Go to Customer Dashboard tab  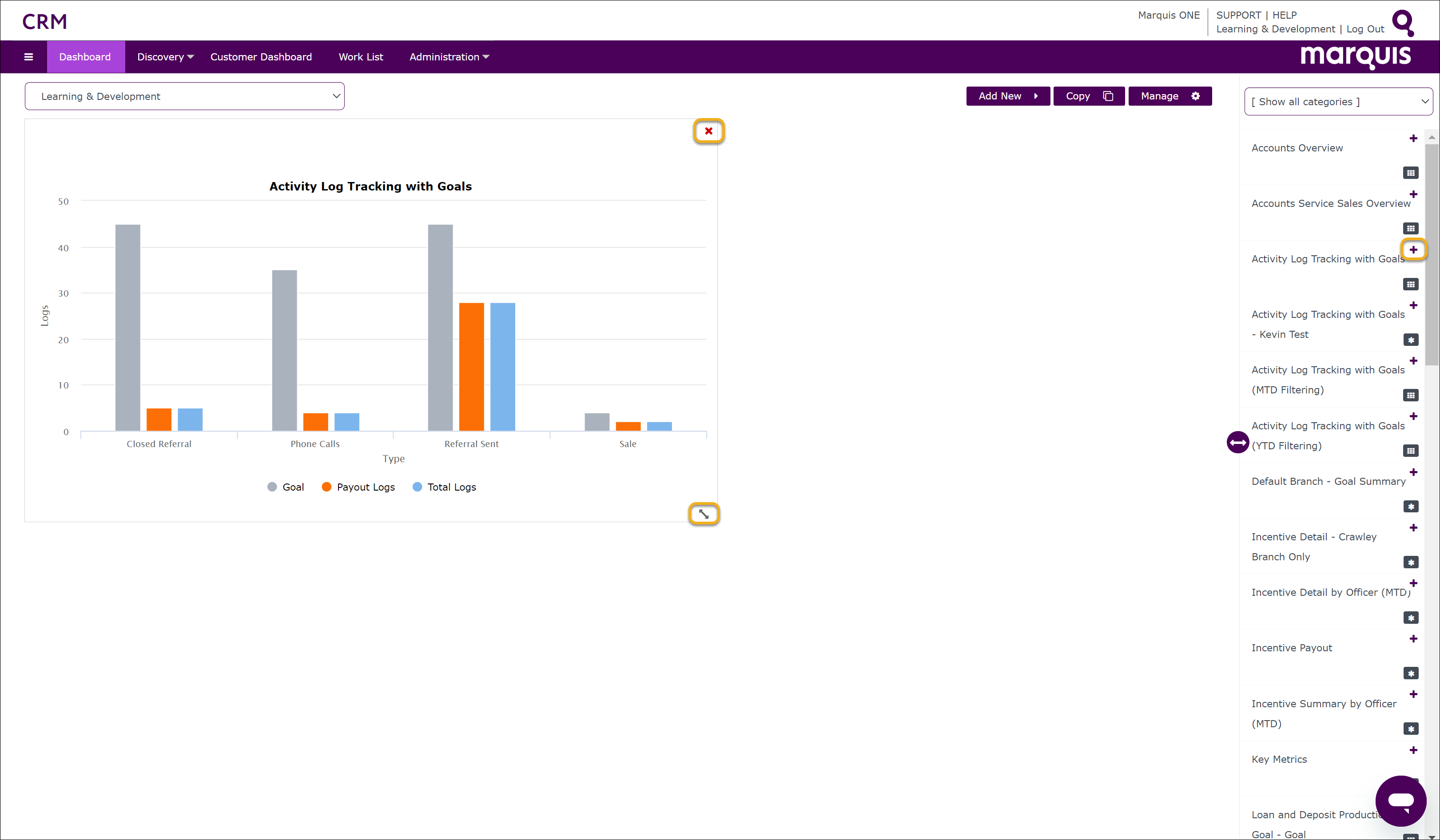point(261,56)
